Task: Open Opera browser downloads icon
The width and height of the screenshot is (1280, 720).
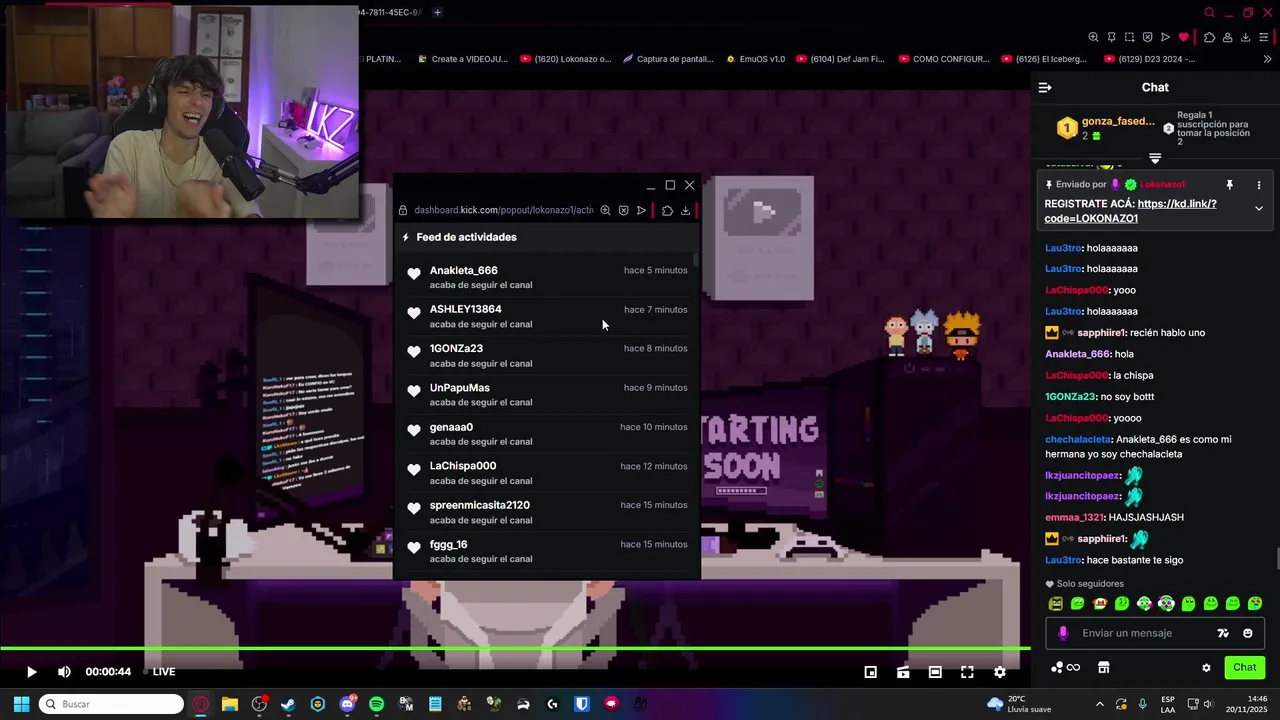Action: (x=1245, y=37)
